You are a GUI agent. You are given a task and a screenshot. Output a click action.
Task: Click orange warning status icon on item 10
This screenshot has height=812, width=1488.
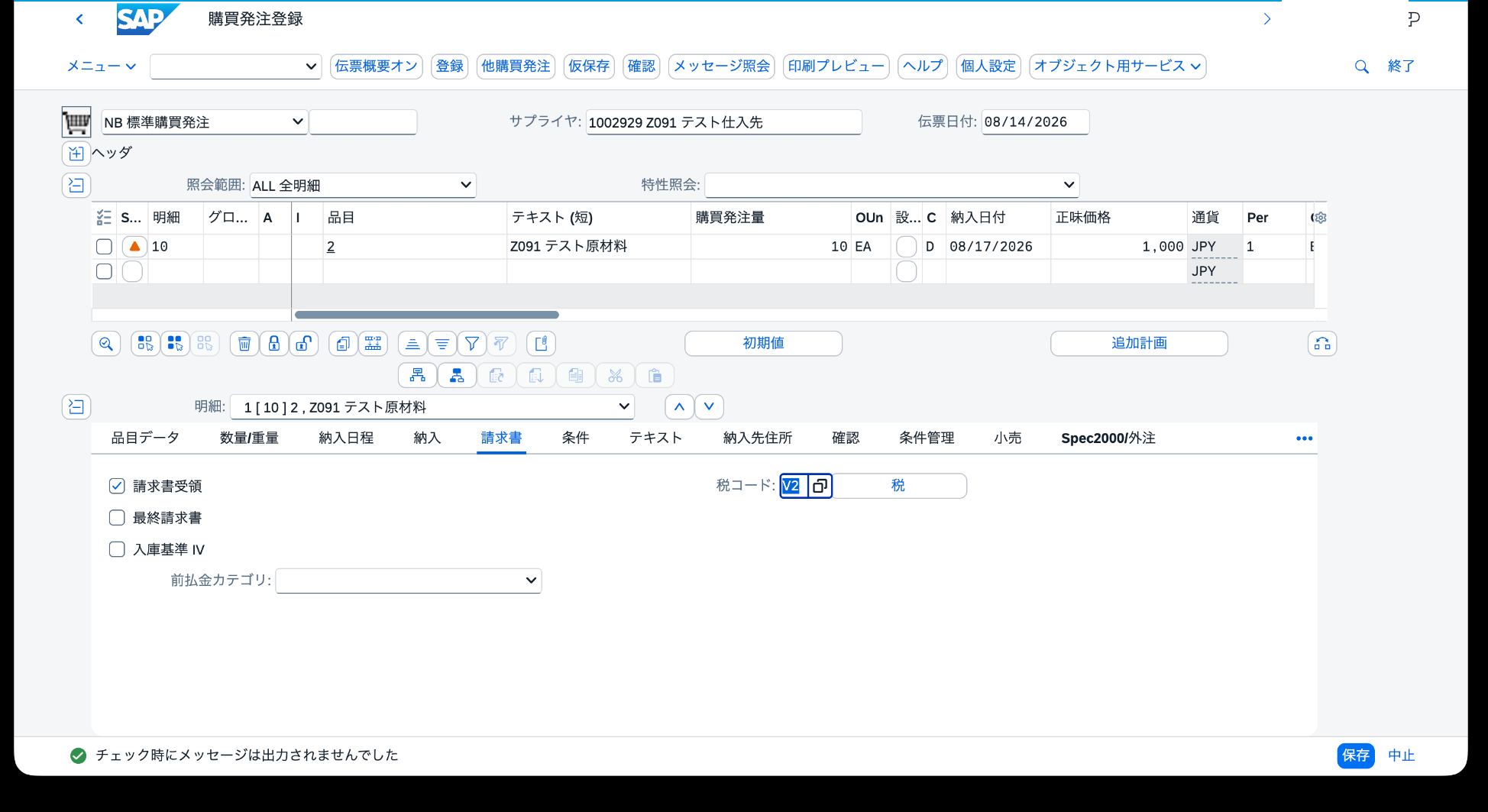click(134, 246)
